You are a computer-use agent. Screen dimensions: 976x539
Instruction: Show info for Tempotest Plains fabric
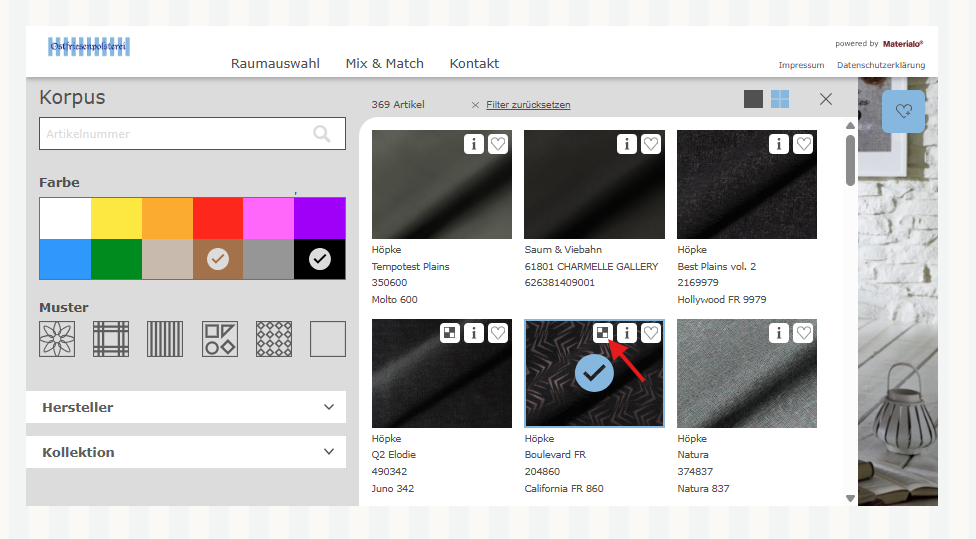[474, 144]
